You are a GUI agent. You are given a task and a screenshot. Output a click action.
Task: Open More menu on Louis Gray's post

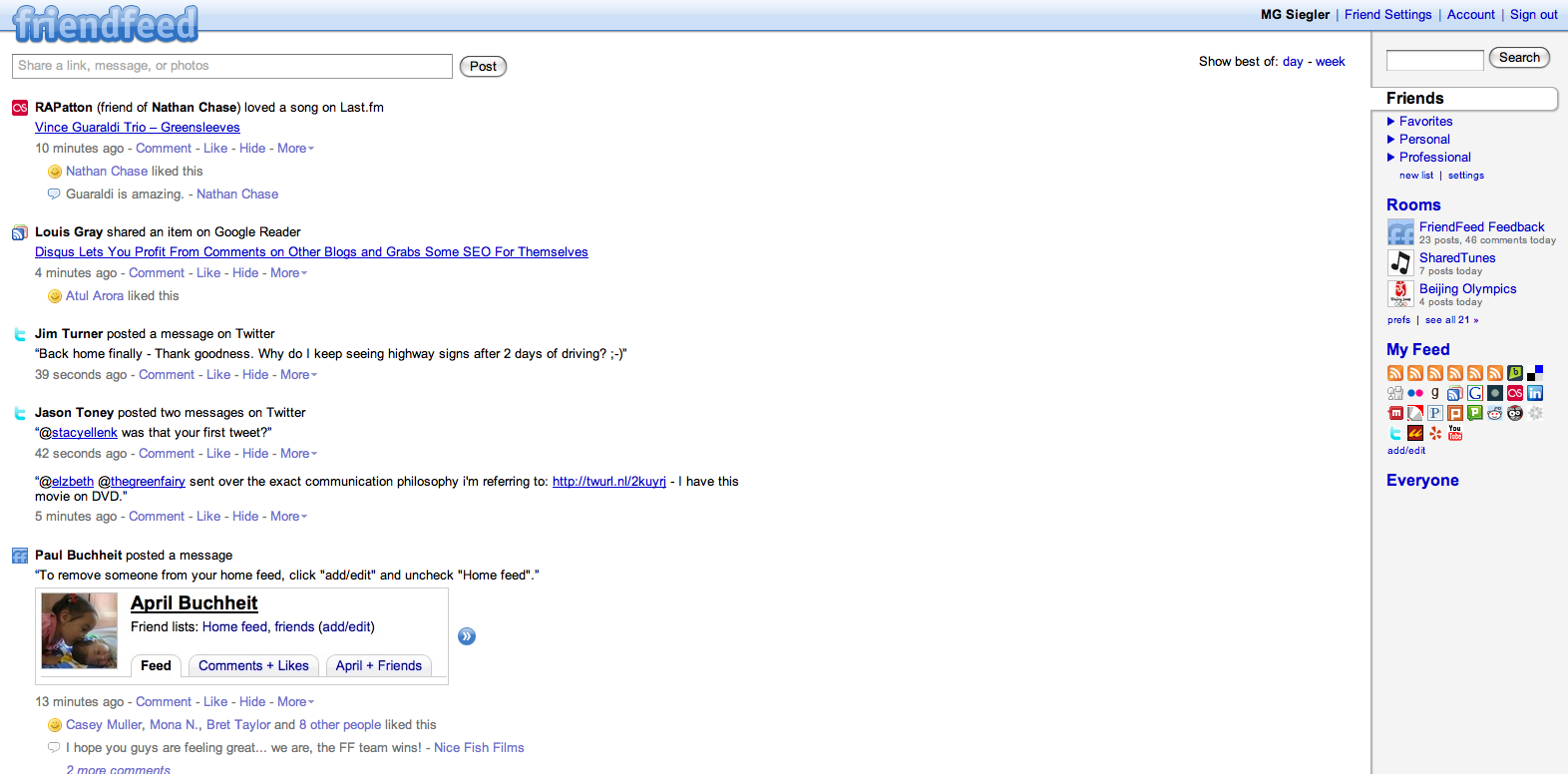tap(288, 272)
